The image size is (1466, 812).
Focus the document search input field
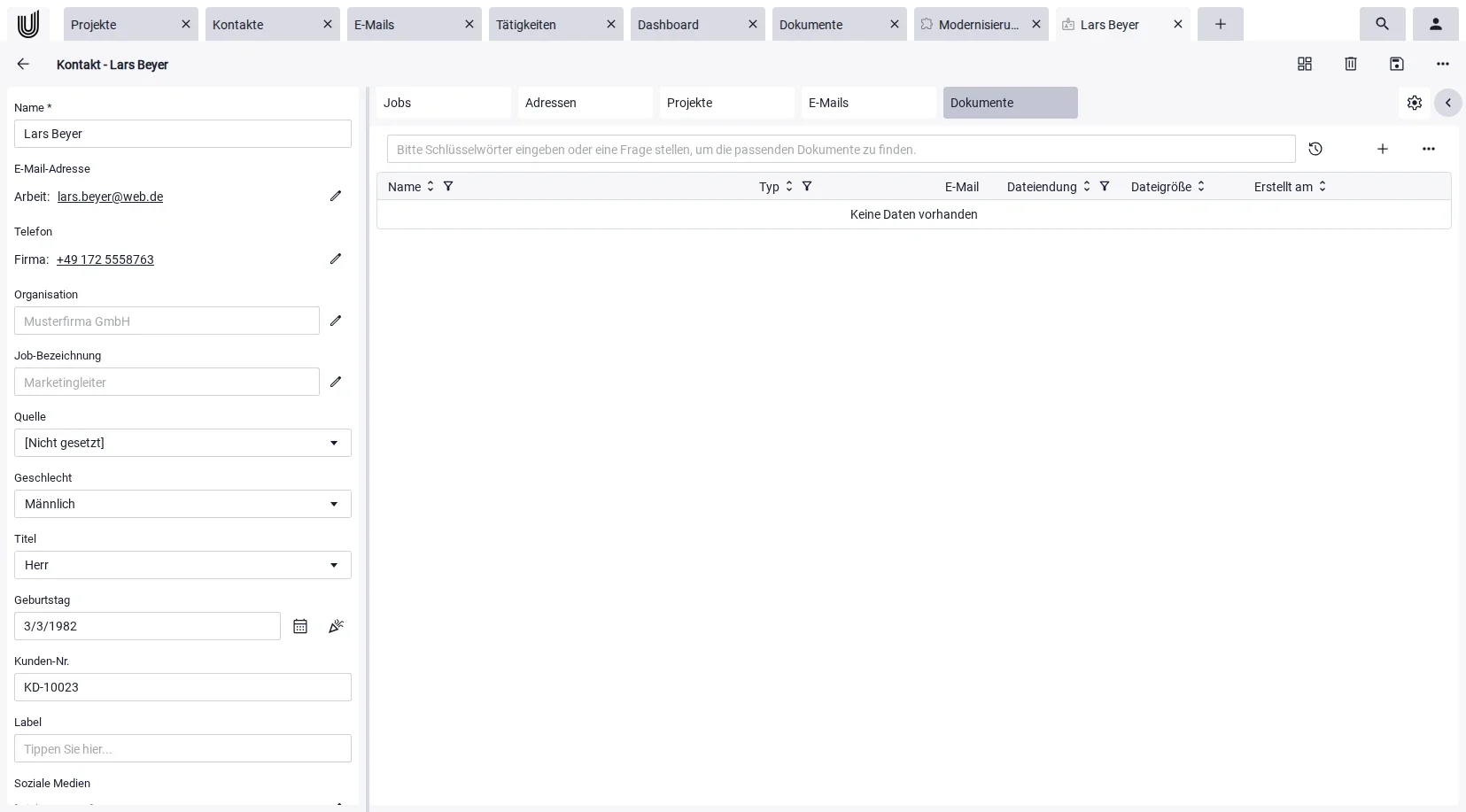pos(842,149)
